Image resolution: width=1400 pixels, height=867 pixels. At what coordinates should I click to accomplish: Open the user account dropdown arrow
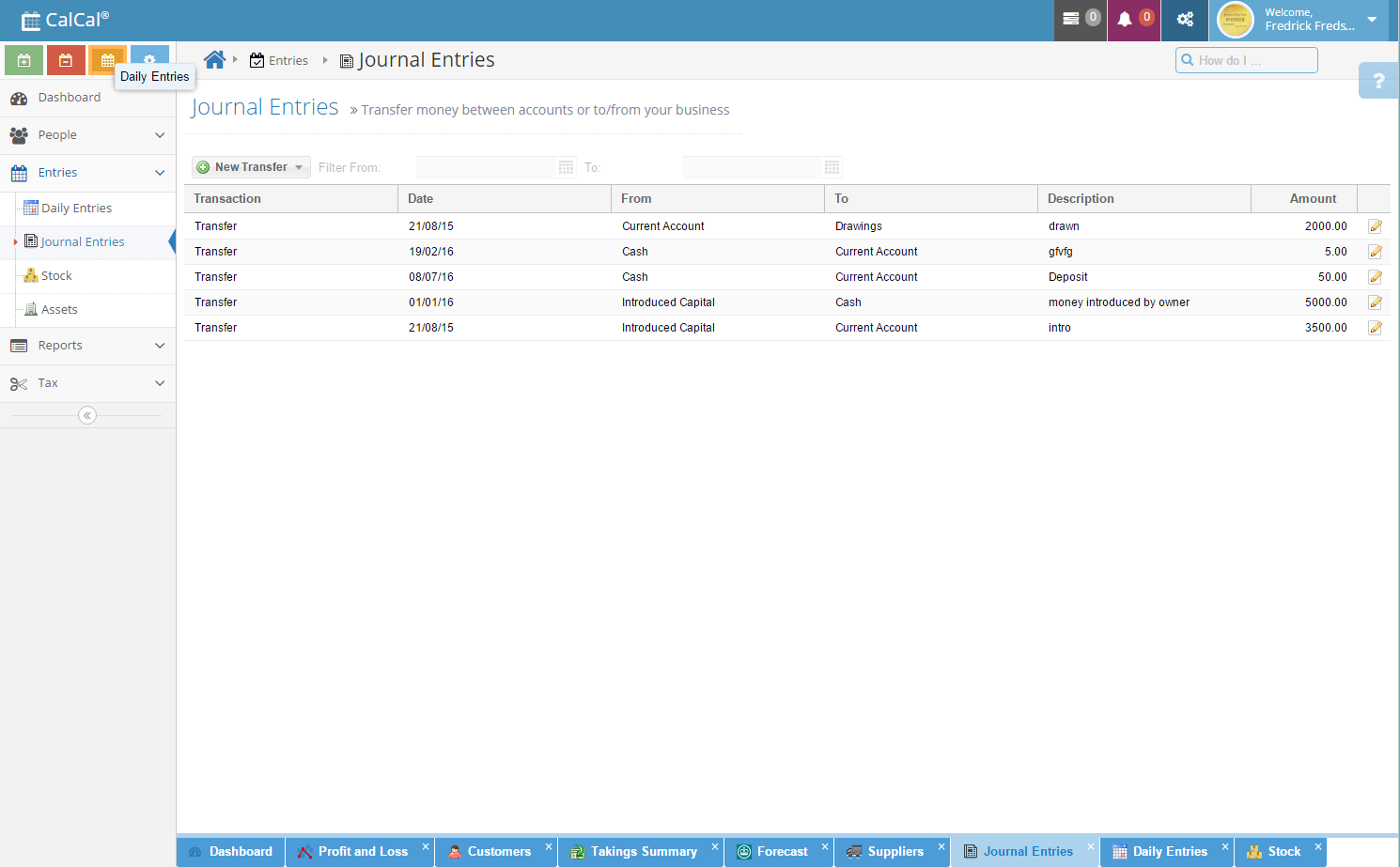click(1372, 20)
